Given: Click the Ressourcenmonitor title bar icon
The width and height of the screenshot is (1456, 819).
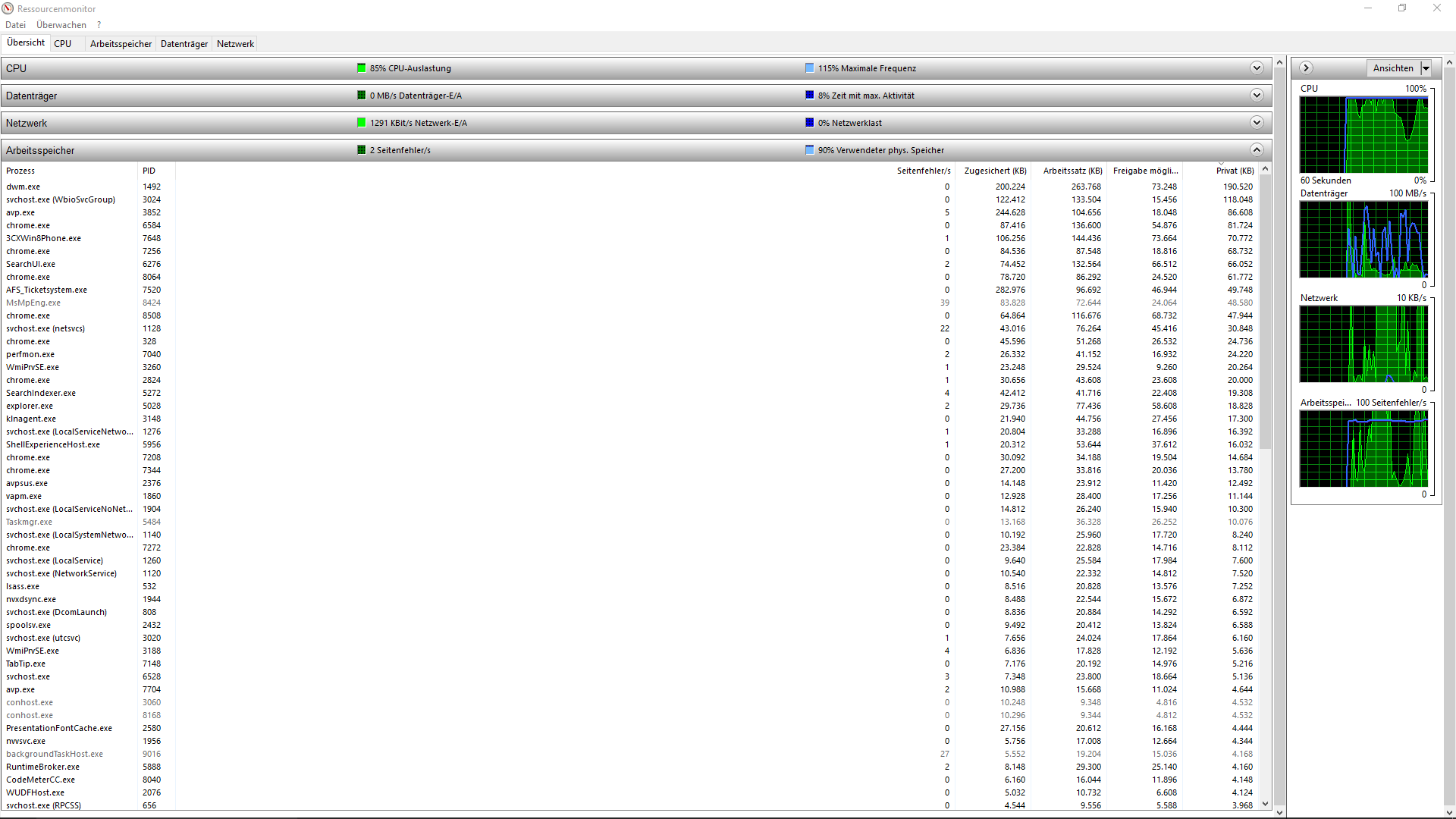Looking at the screenshot, I should pos(8,8).
